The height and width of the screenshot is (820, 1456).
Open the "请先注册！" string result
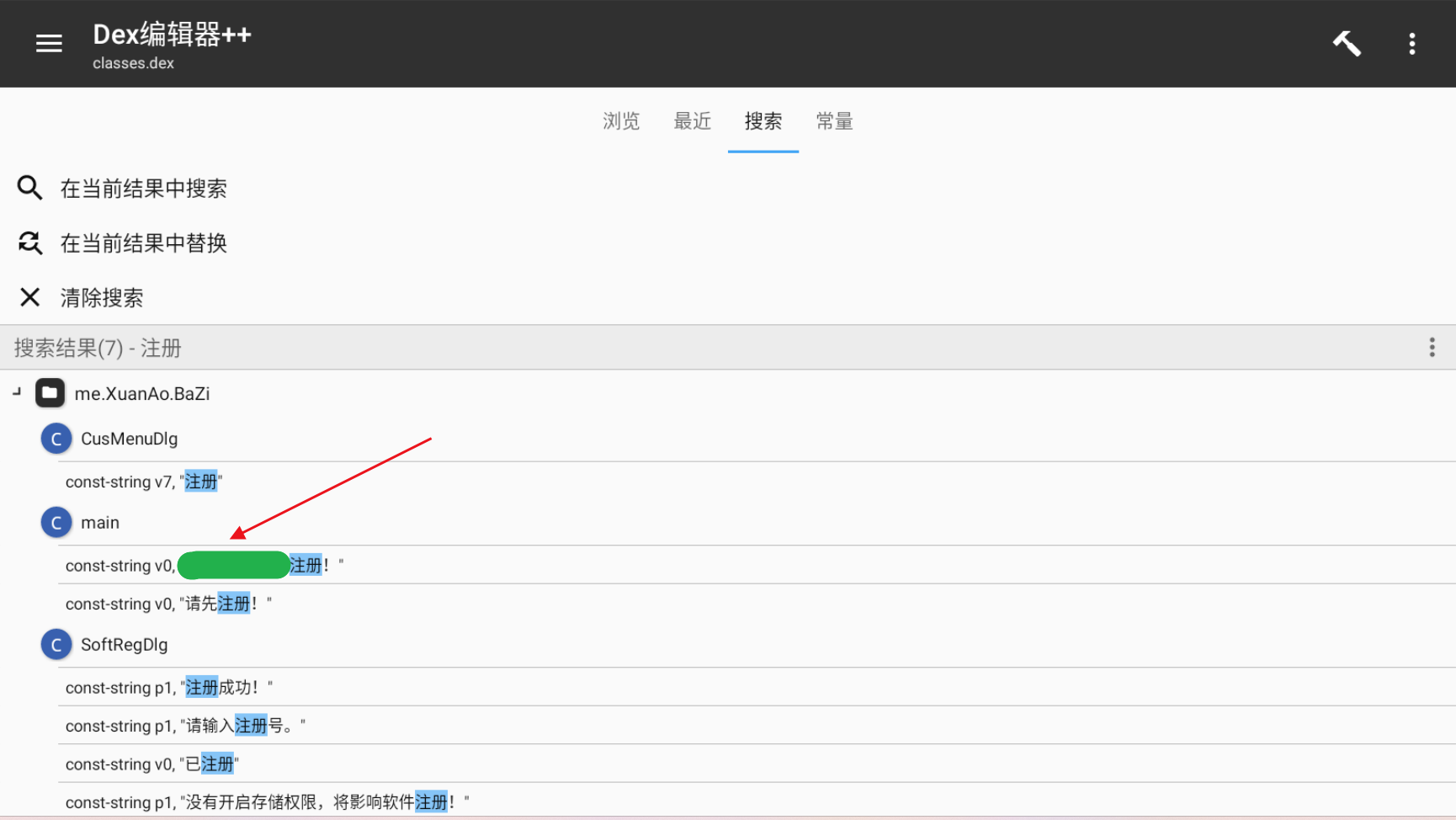pyautogui.click(x=168, y=604)
